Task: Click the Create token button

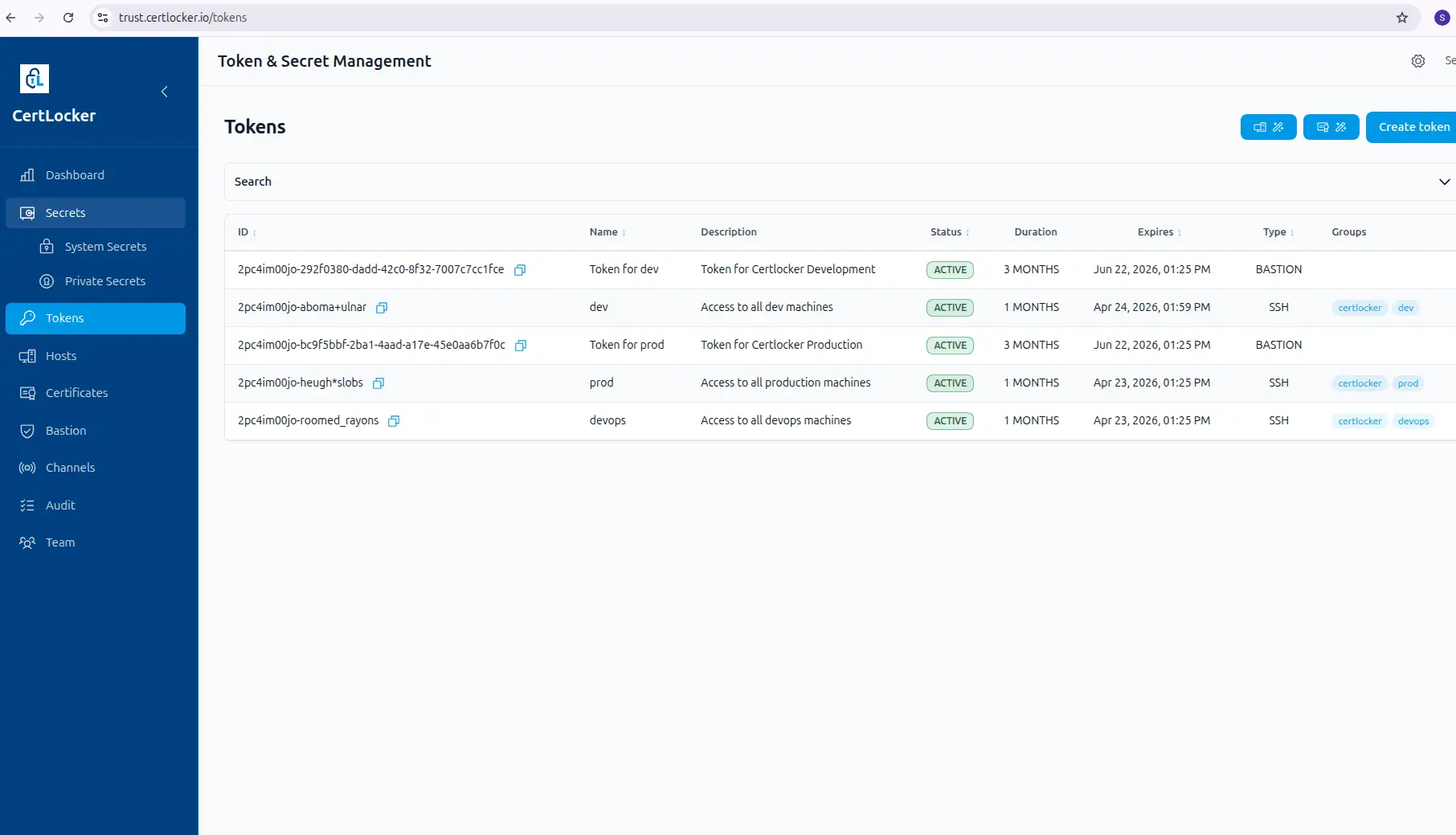Action: click(1413, 127)
